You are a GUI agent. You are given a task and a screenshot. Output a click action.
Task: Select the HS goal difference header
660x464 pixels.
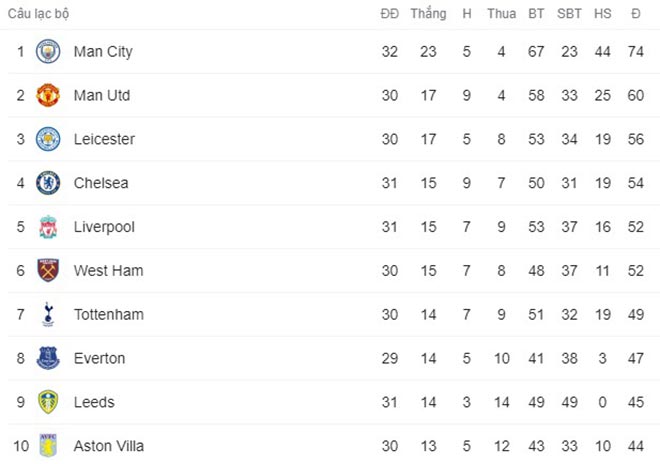602,14
